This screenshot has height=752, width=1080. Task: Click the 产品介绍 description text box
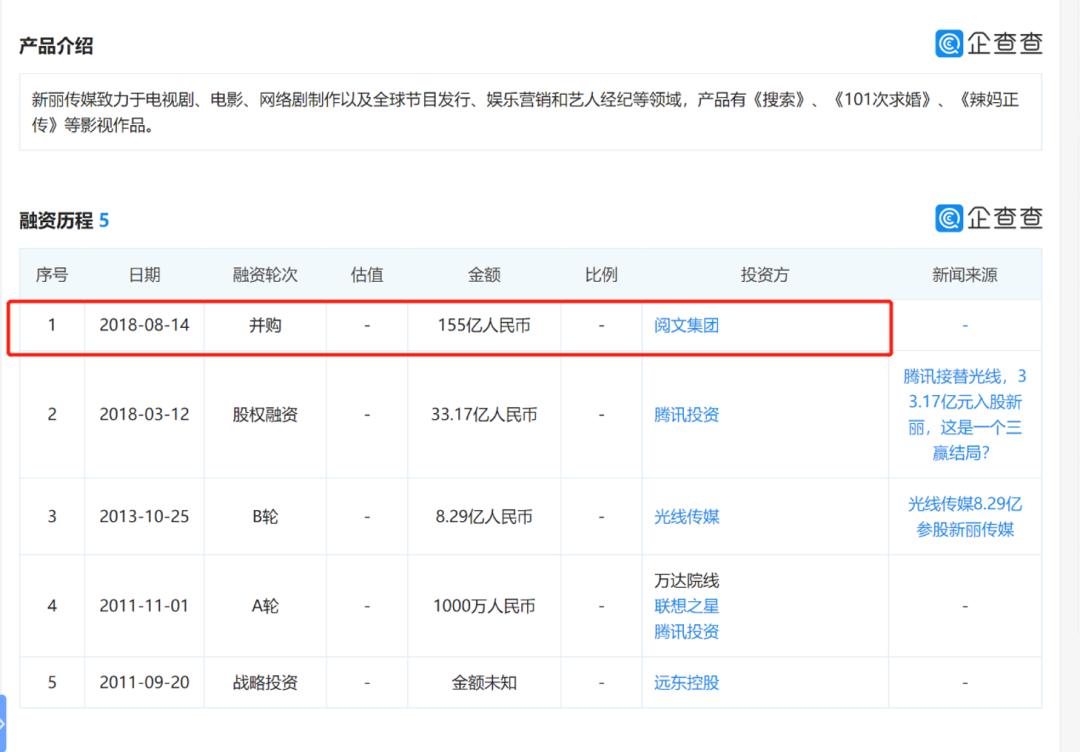(530, 112)
